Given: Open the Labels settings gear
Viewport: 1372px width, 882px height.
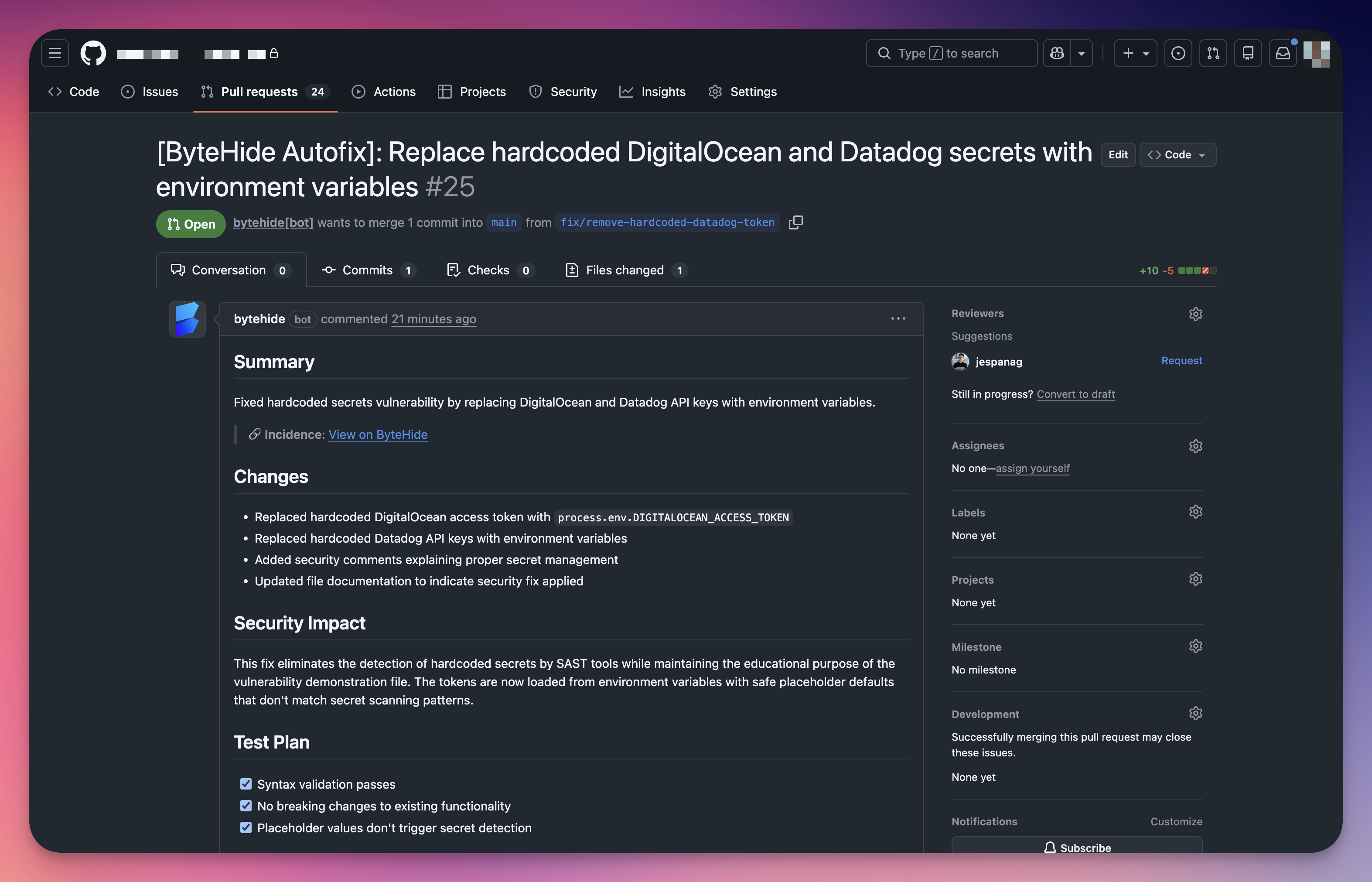Looking at the screenshot, I should (1196, 511).
